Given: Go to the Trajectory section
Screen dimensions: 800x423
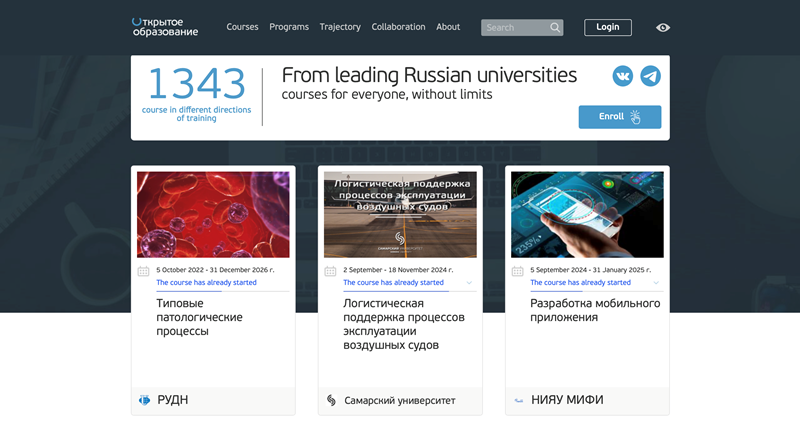Looking at the screenshot, I should pos(340,27).
